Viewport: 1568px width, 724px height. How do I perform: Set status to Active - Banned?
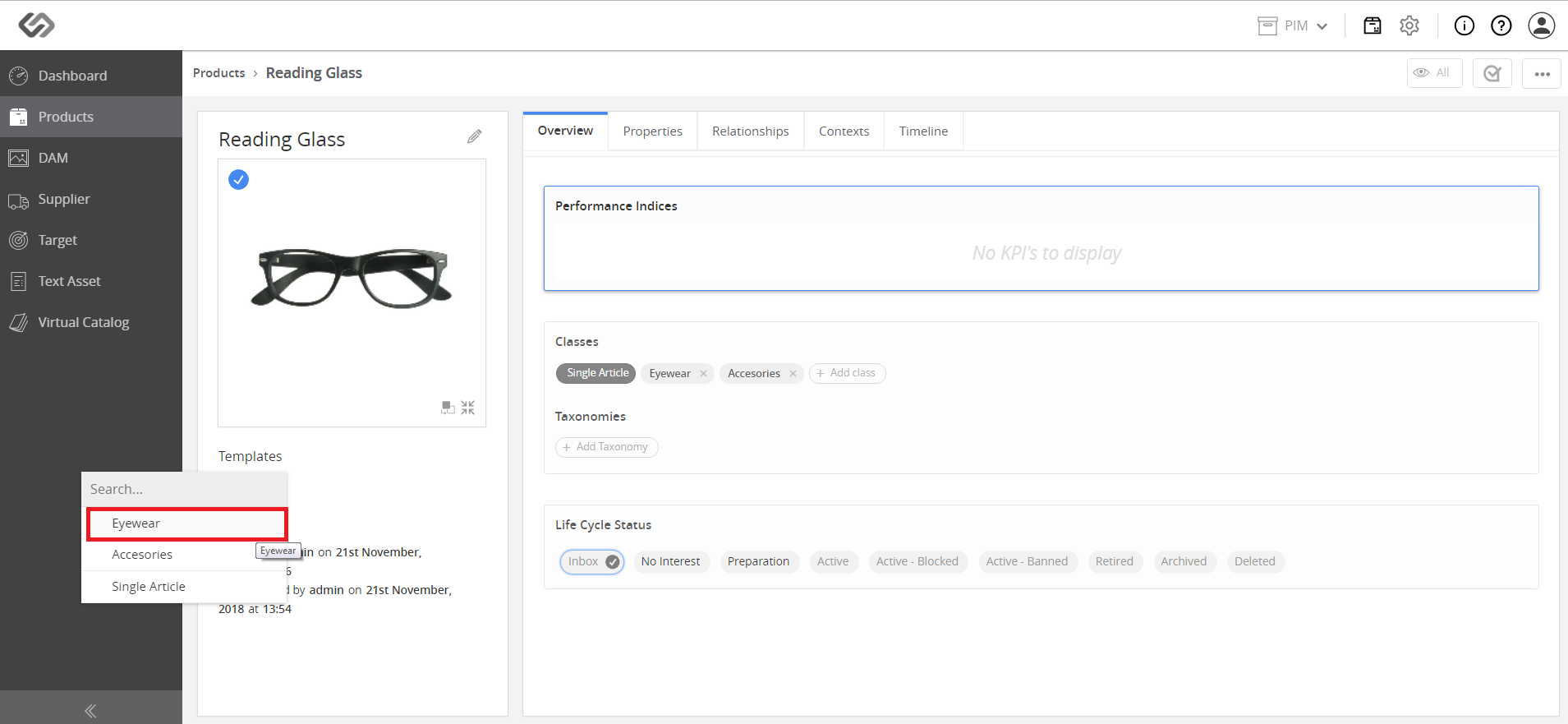pos(1028,562)
